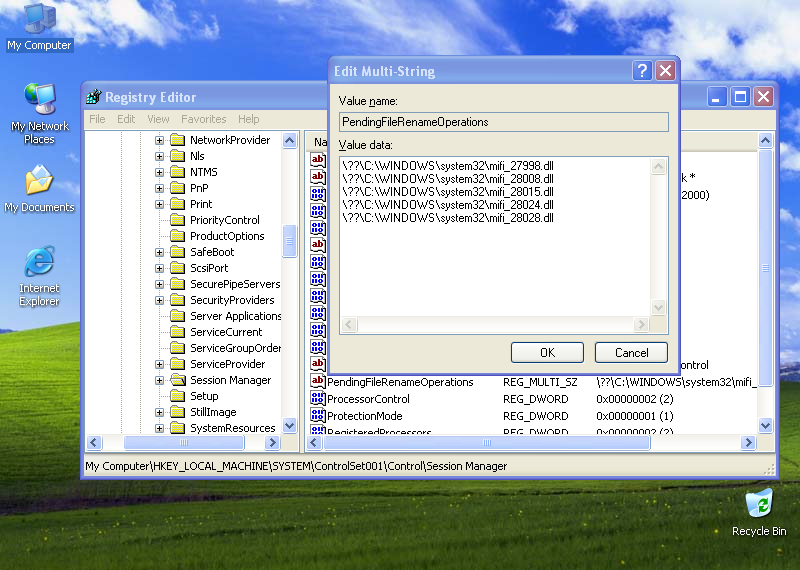800x570 pixels.
Task: Expand the NetworkProvider tree node
Action: 159,140
